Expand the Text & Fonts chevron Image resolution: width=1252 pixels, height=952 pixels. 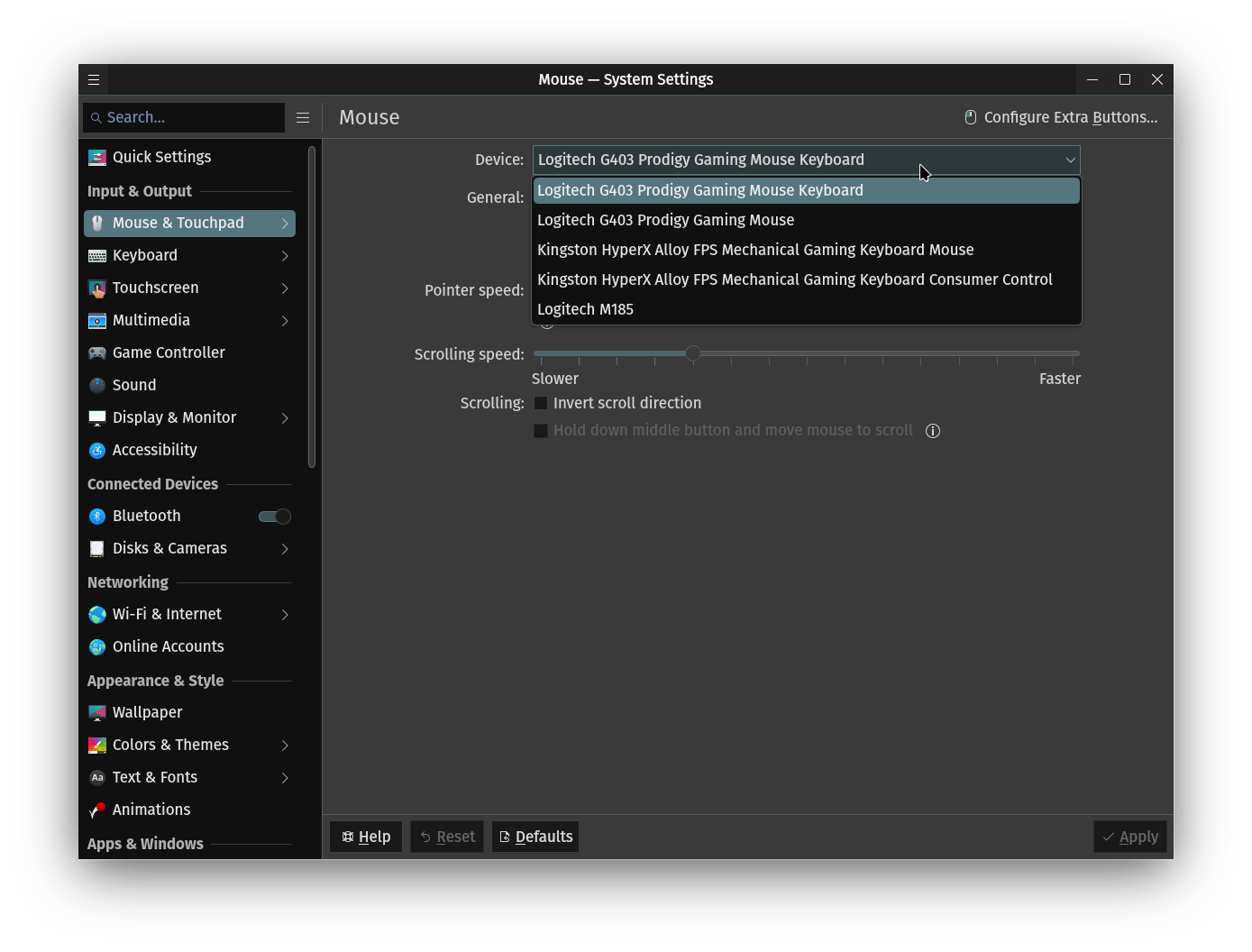[x=285, y=778]
